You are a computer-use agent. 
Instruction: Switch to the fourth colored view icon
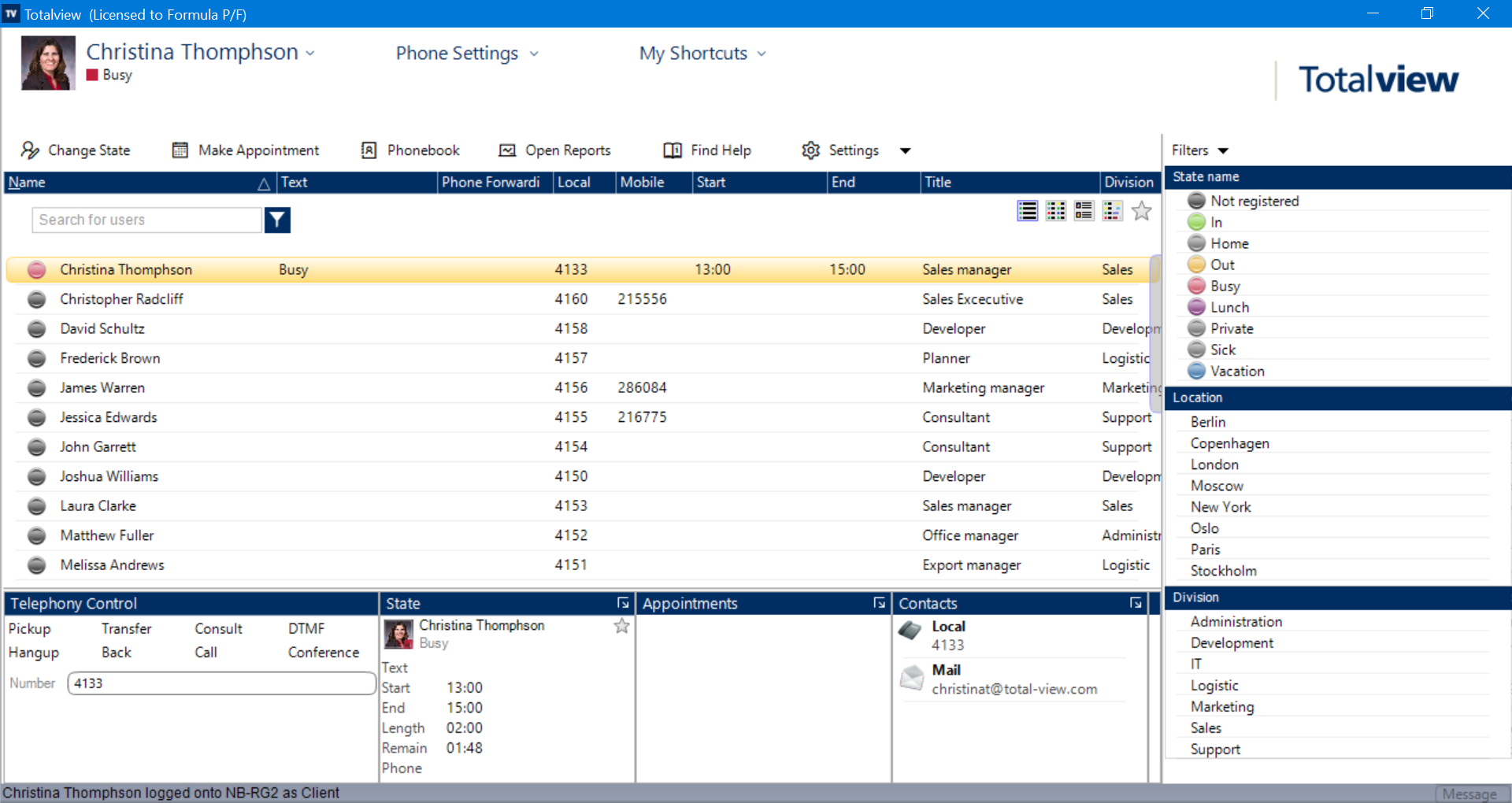point(1113,211)
